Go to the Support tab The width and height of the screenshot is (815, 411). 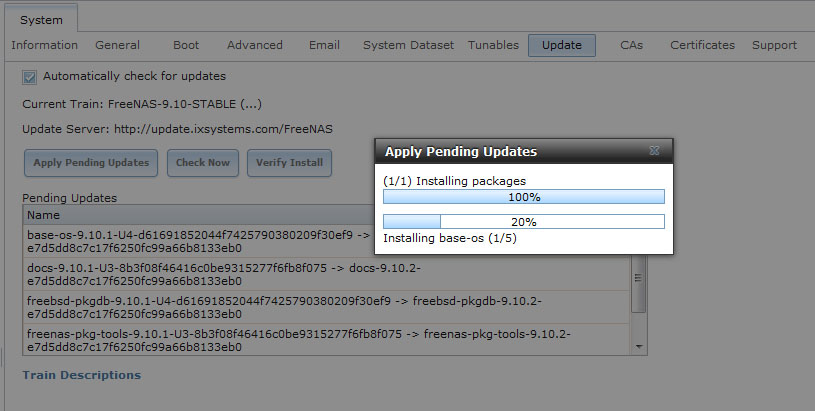(x=774, y=45)
